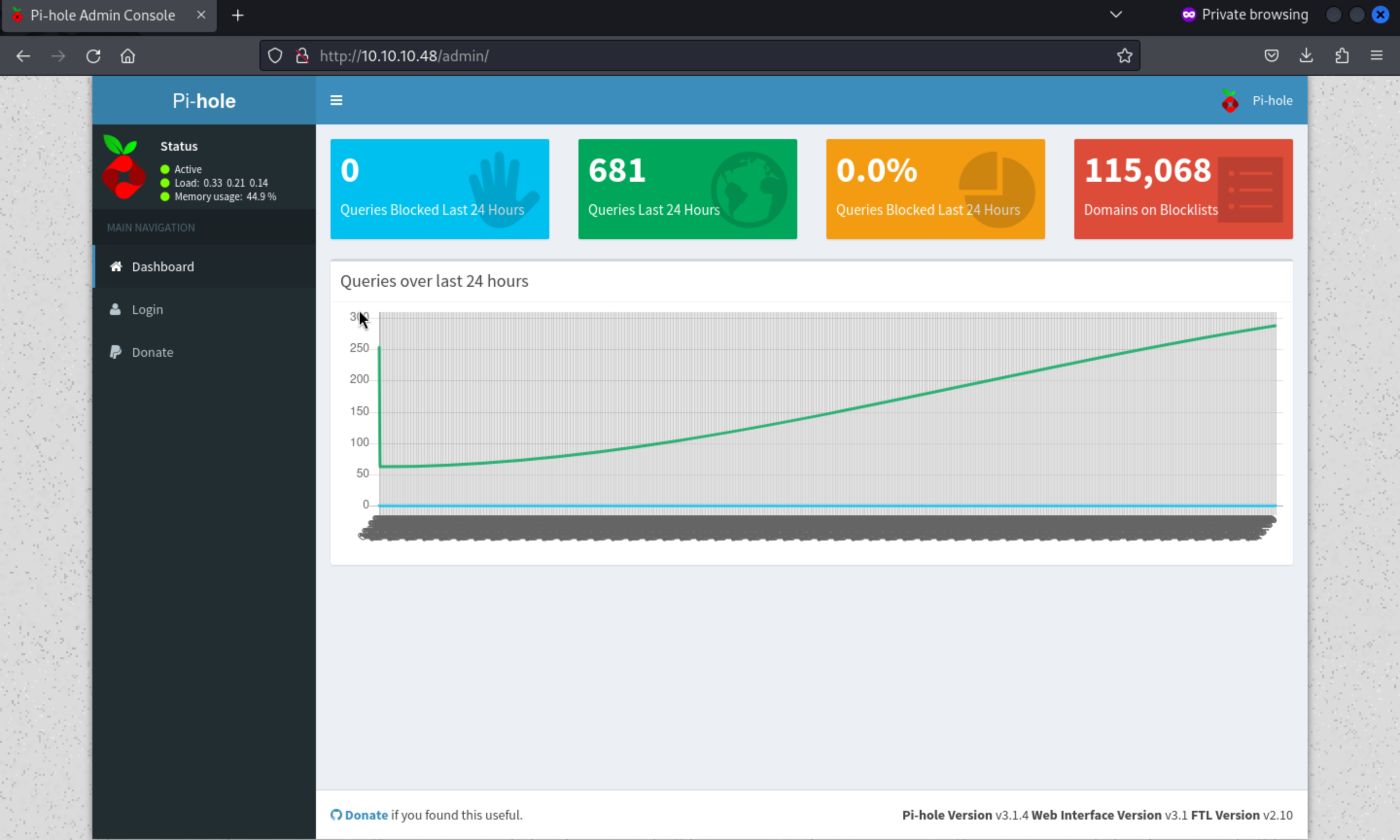Reload the current page

(93, 56)
